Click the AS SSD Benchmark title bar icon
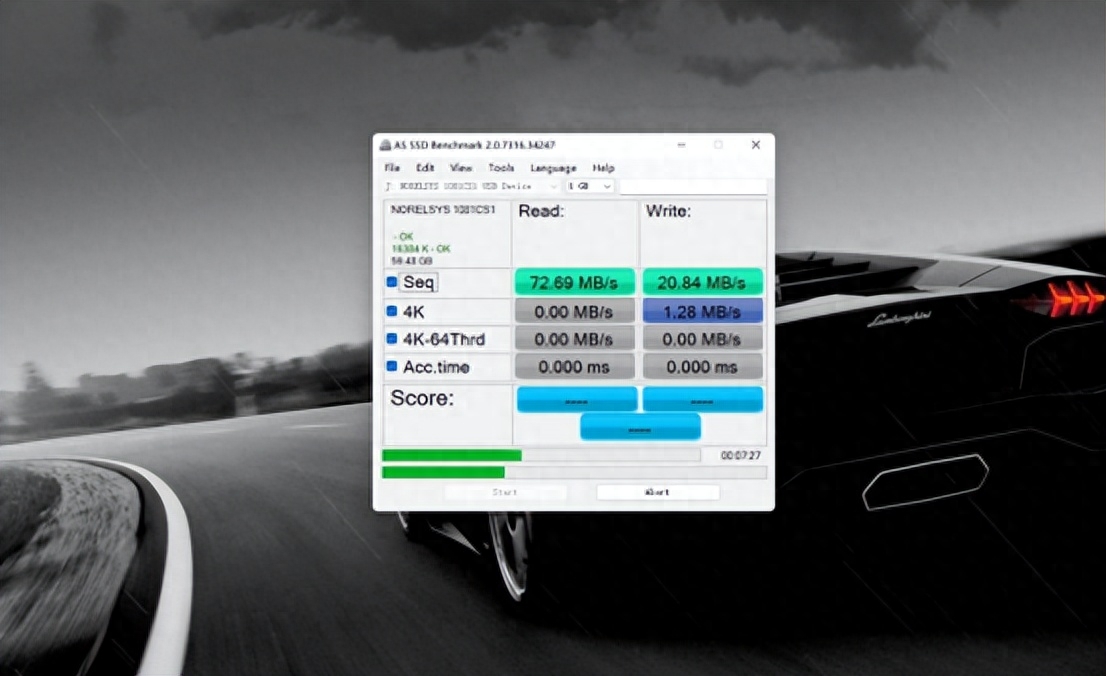The width and height of the screenshot is (1106, 676). tap(385, 145)
